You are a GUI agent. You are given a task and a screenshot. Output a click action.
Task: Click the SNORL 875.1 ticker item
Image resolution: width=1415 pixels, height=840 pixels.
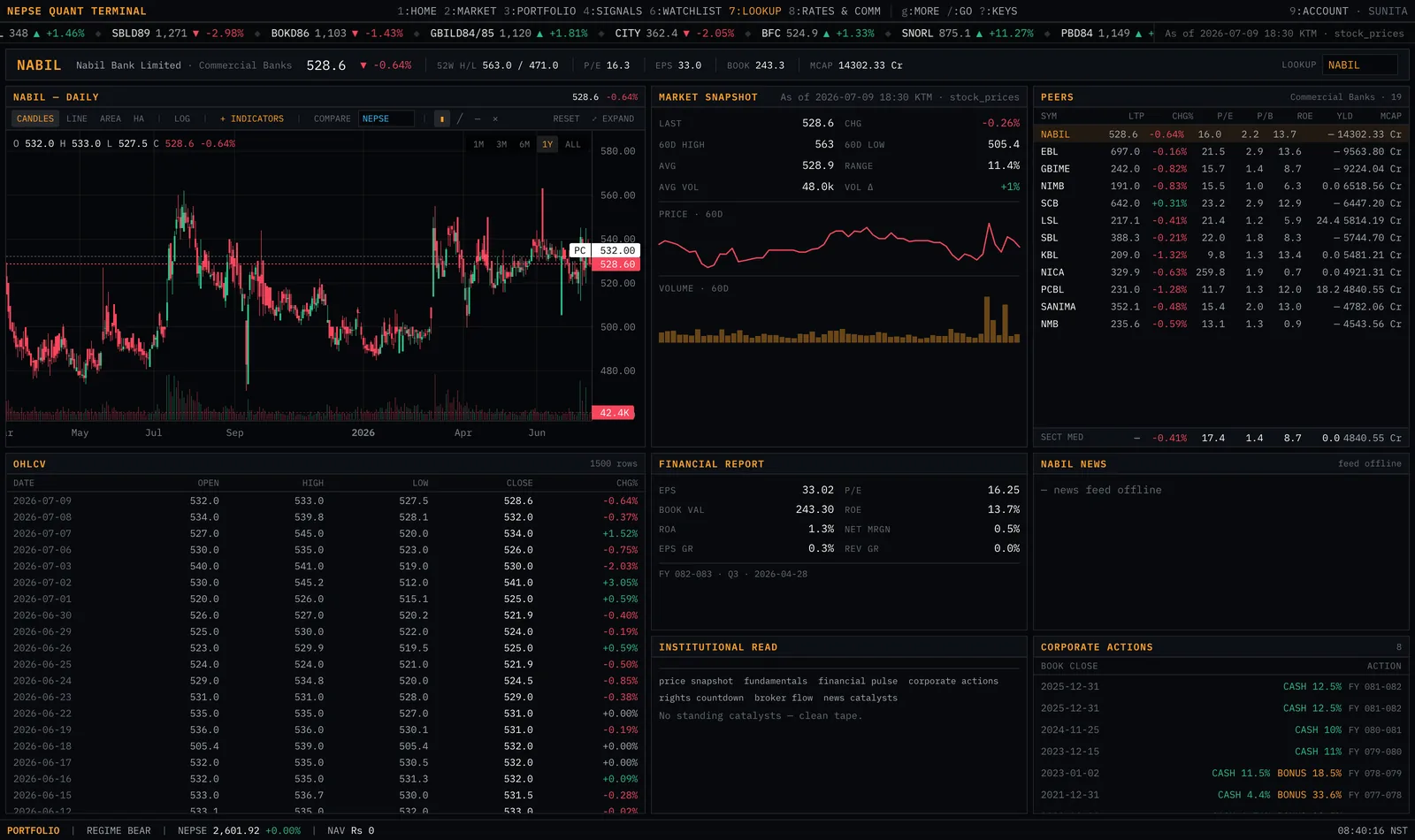point(968,34)
